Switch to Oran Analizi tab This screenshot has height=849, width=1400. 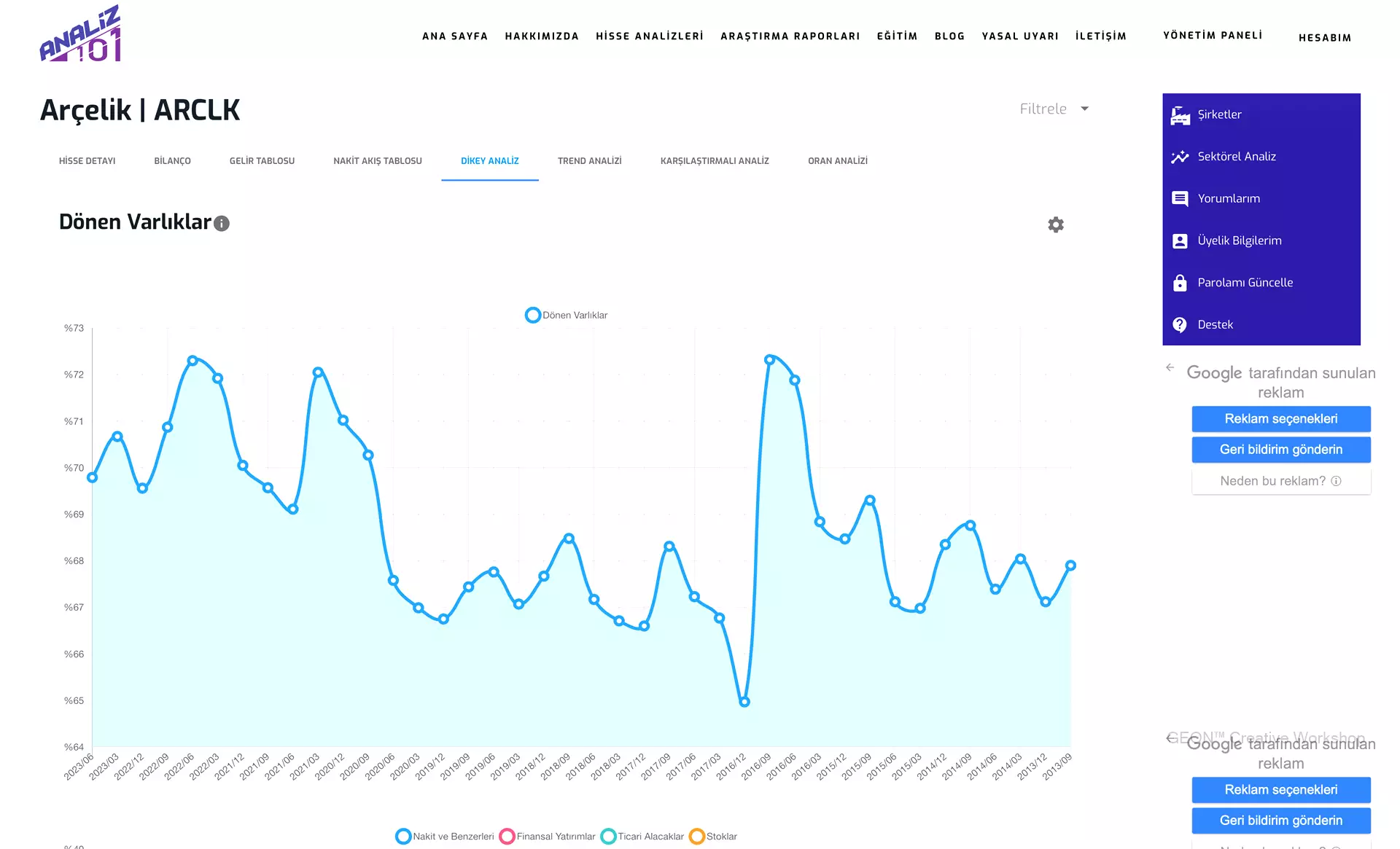[x=838, y=161]
